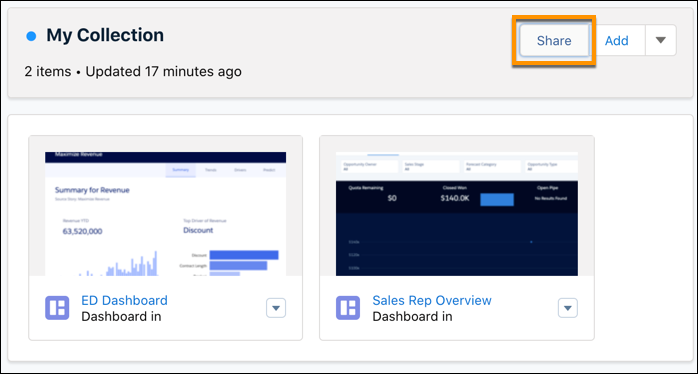Viewport: 698px width, 374px height.
Task: Click the Share button
Action: pos(554,41)
